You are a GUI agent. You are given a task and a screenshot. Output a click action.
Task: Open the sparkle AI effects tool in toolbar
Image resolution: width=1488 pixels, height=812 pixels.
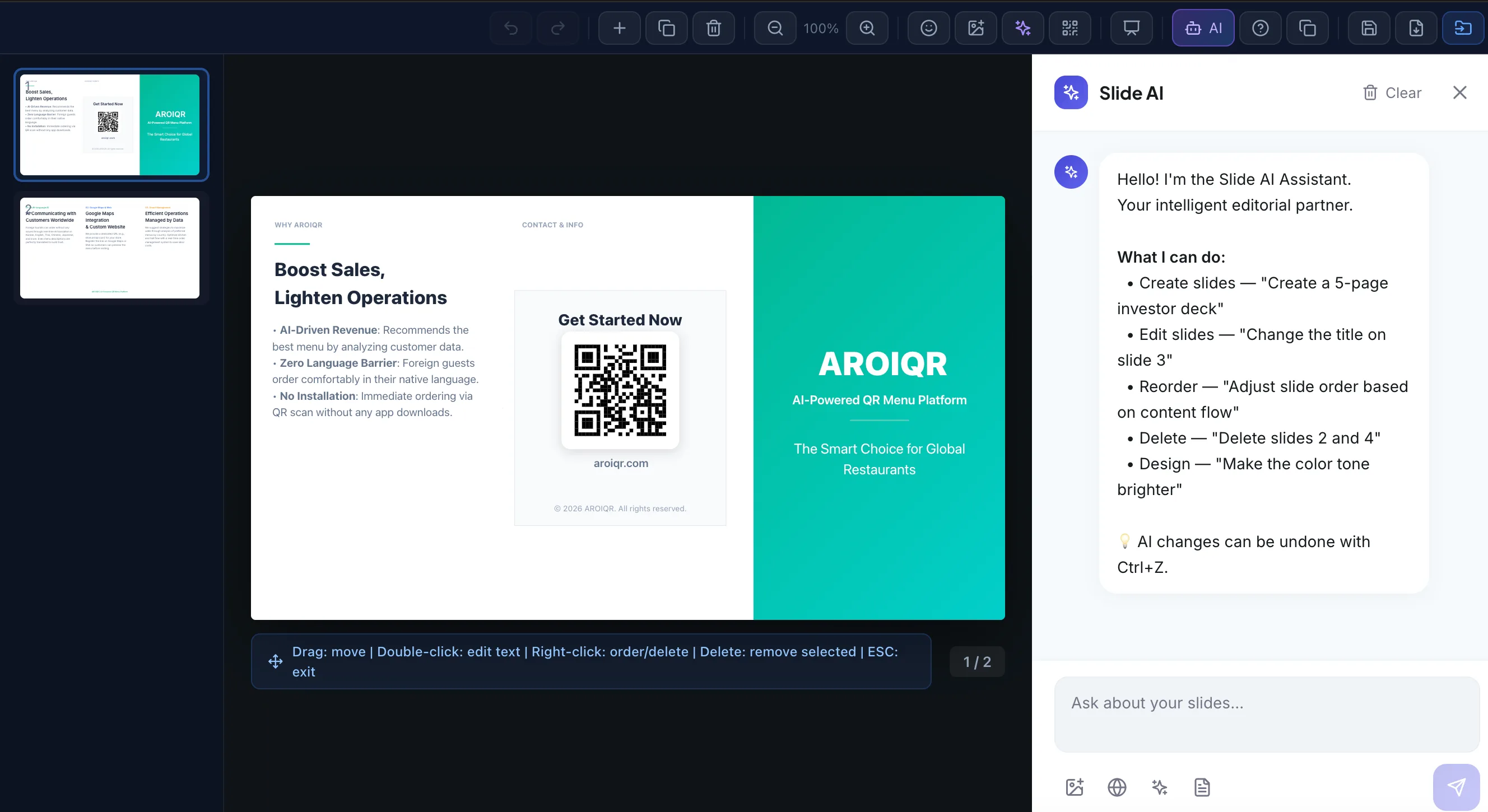(x=1023, y=28)
